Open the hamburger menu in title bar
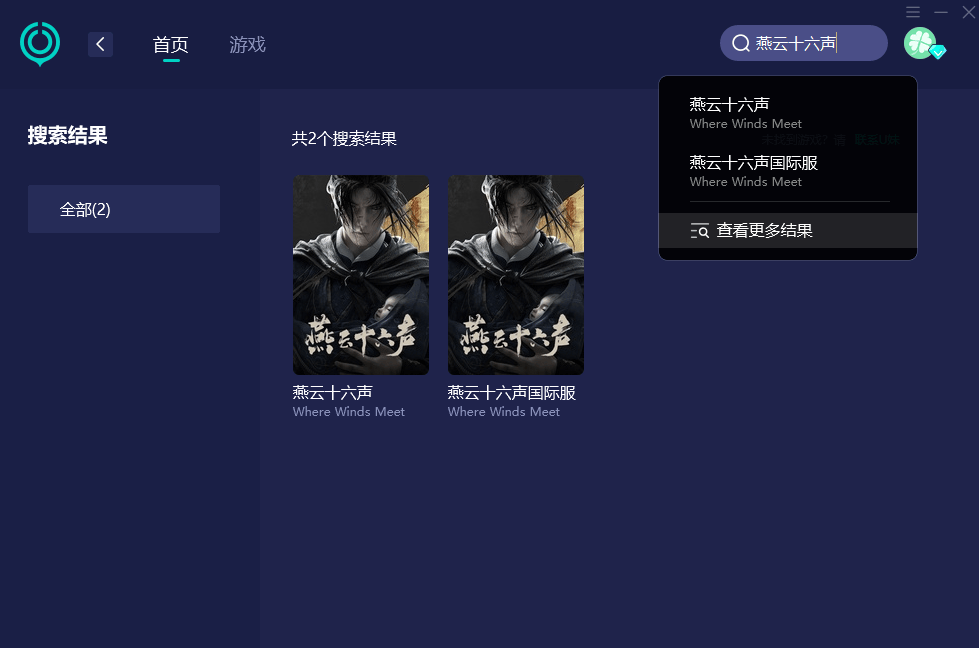The height and width of the screenshot is (648, 979). (x=913, y=12)
